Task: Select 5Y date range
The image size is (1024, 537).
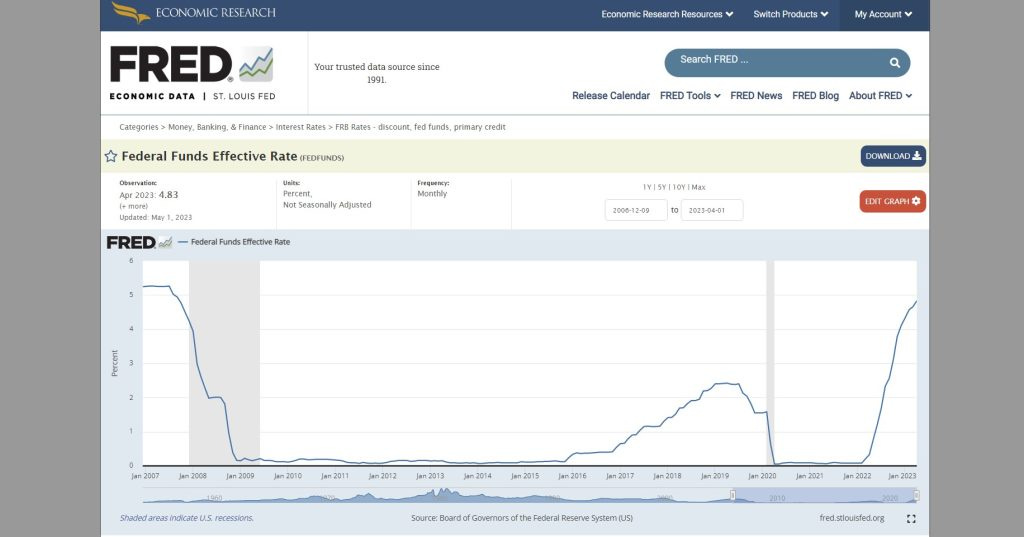Action: pyautogui.click(x=662, y=187)
